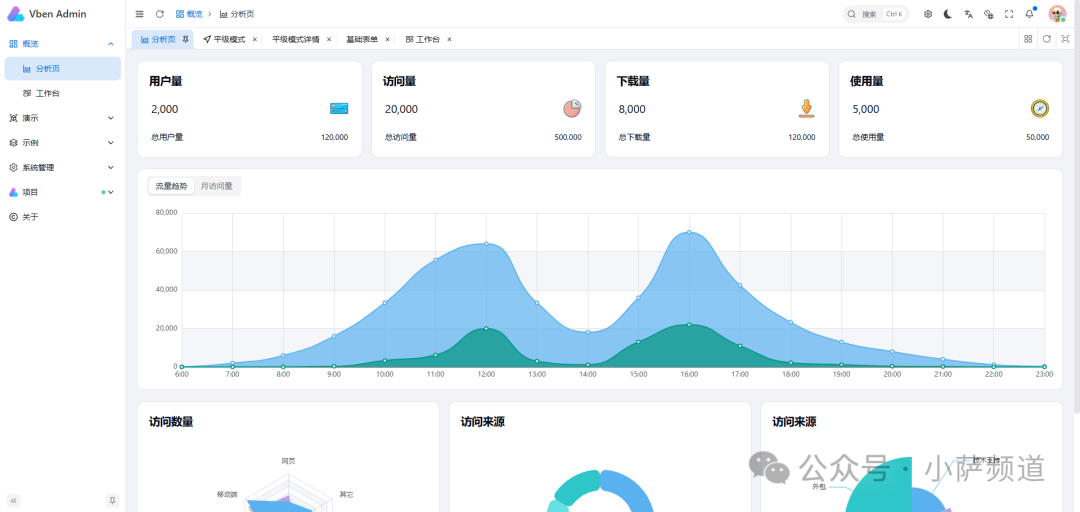Screen dimensions: 1080x512
Task: Click the timezone clock-globe icon
Action: (988, 14)
